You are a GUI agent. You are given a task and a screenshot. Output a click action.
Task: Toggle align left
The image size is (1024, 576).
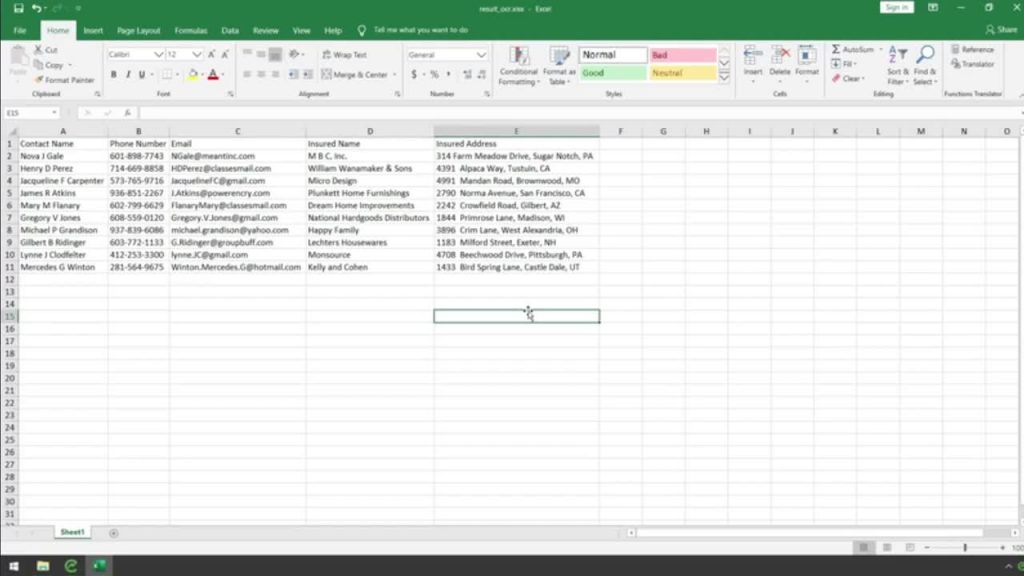tap(247, 74)
